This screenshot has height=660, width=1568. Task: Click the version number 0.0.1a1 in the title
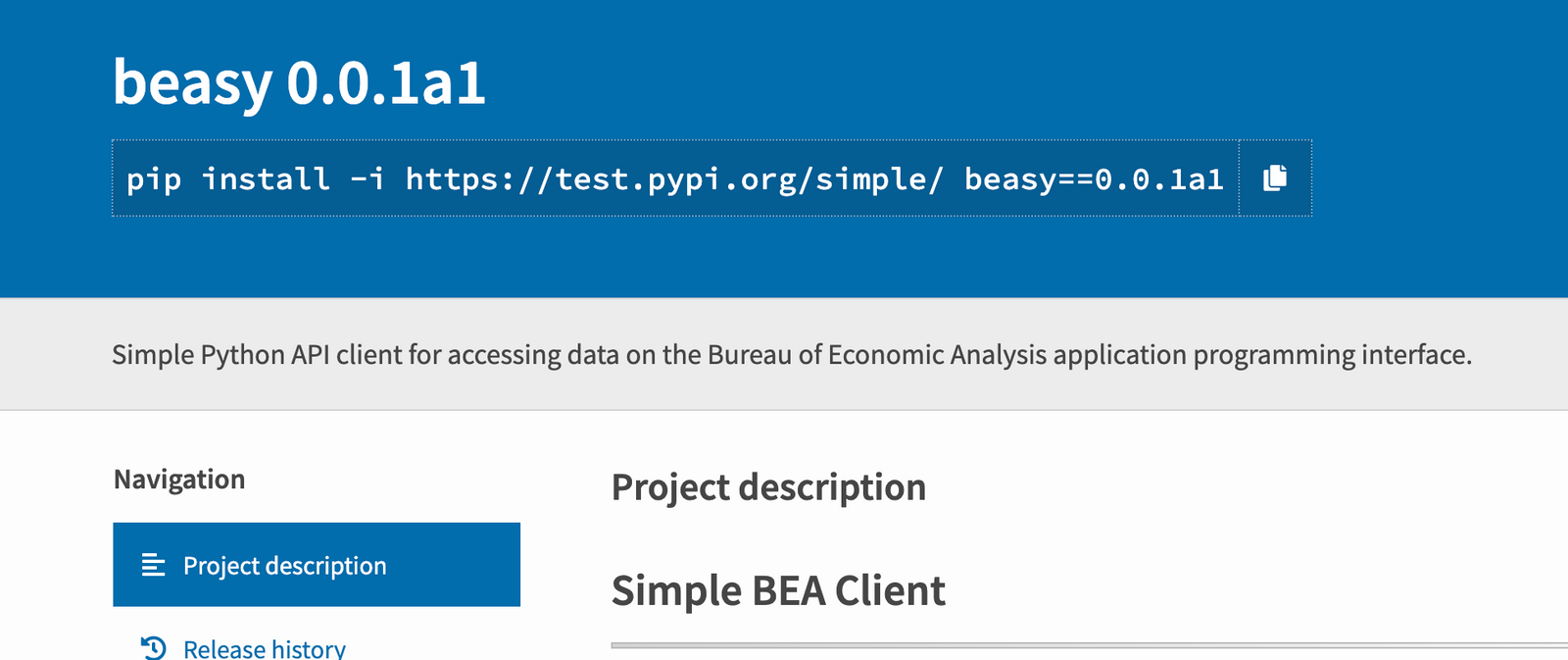point(386,82)
